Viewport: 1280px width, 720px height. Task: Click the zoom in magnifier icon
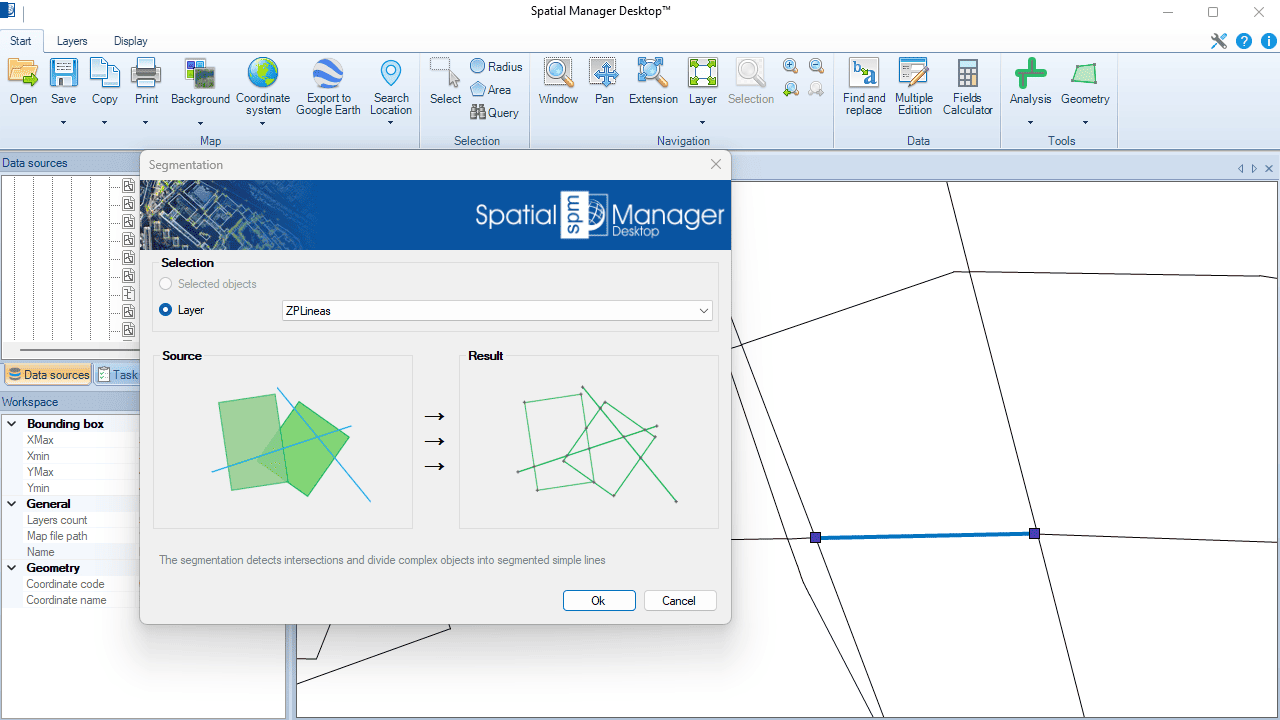point(790,66)
